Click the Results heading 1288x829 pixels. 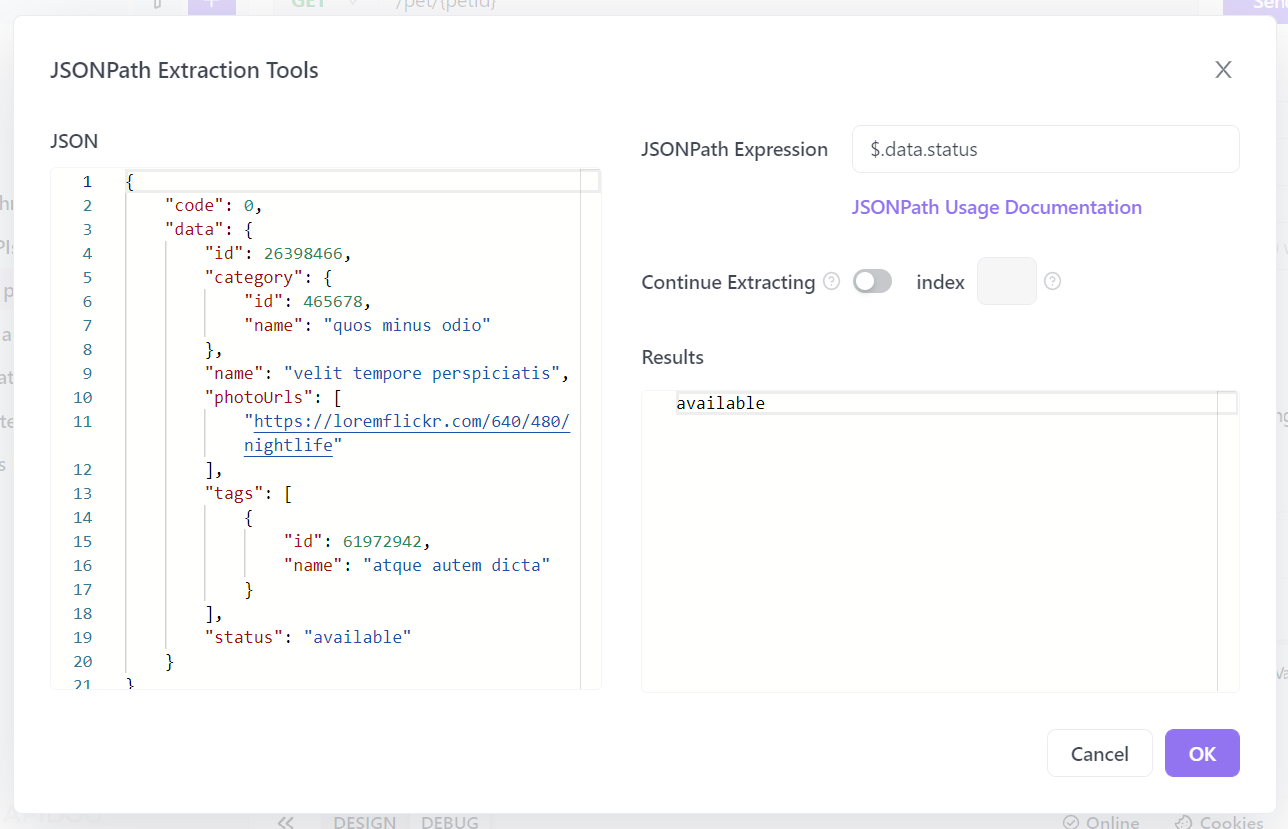click(673, 357)
